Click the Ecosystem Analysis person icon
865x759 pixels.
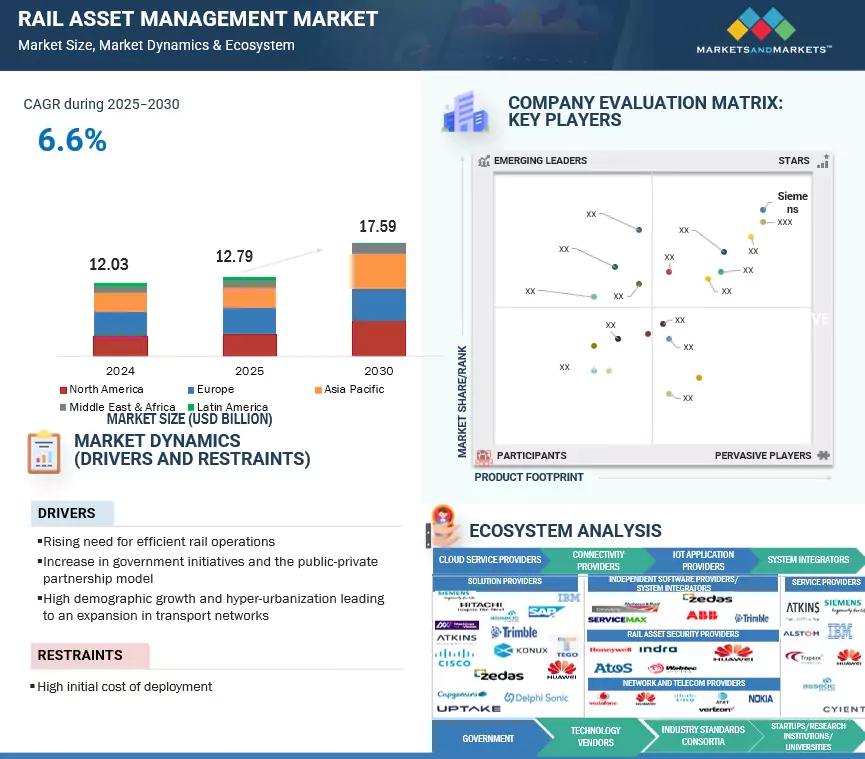440,523
